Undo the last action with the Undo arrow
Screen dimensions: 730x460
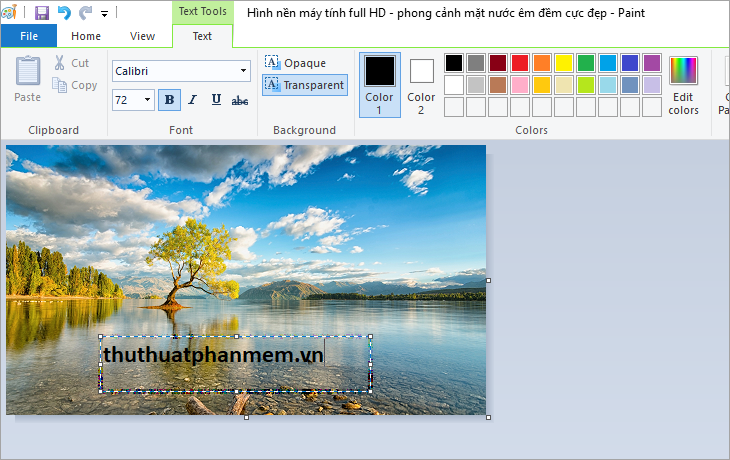coord(64,13)
